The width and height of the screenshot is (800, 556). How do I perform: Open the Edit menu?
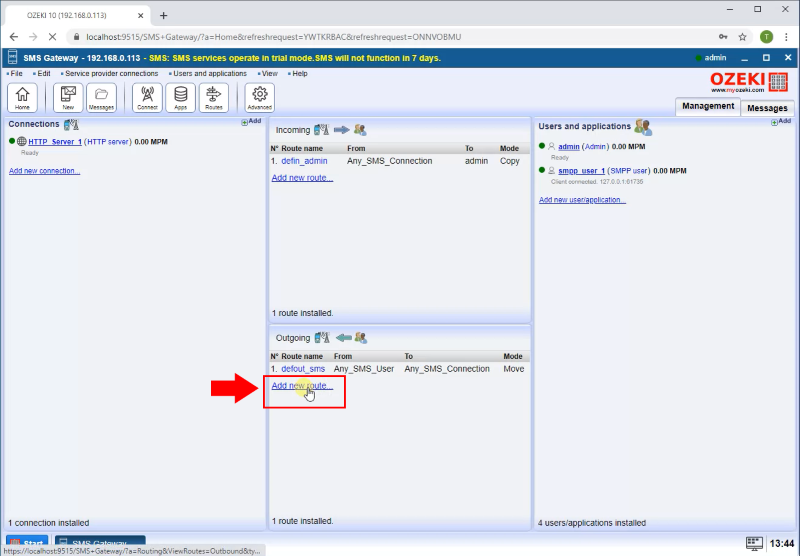point(43,73)
